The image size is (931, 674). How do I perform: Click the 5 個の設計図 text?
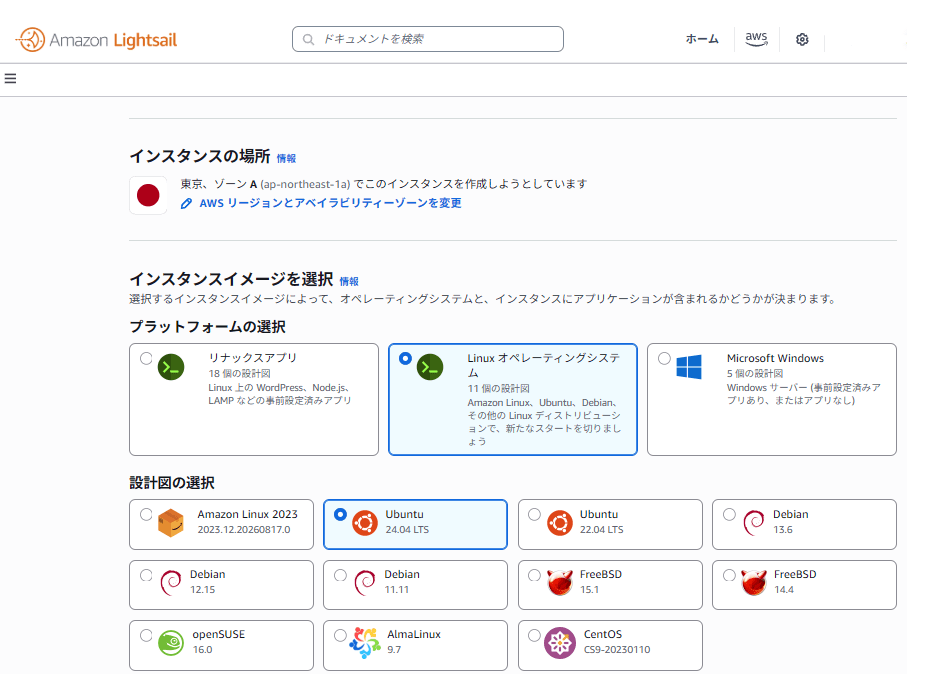point(755,374)
